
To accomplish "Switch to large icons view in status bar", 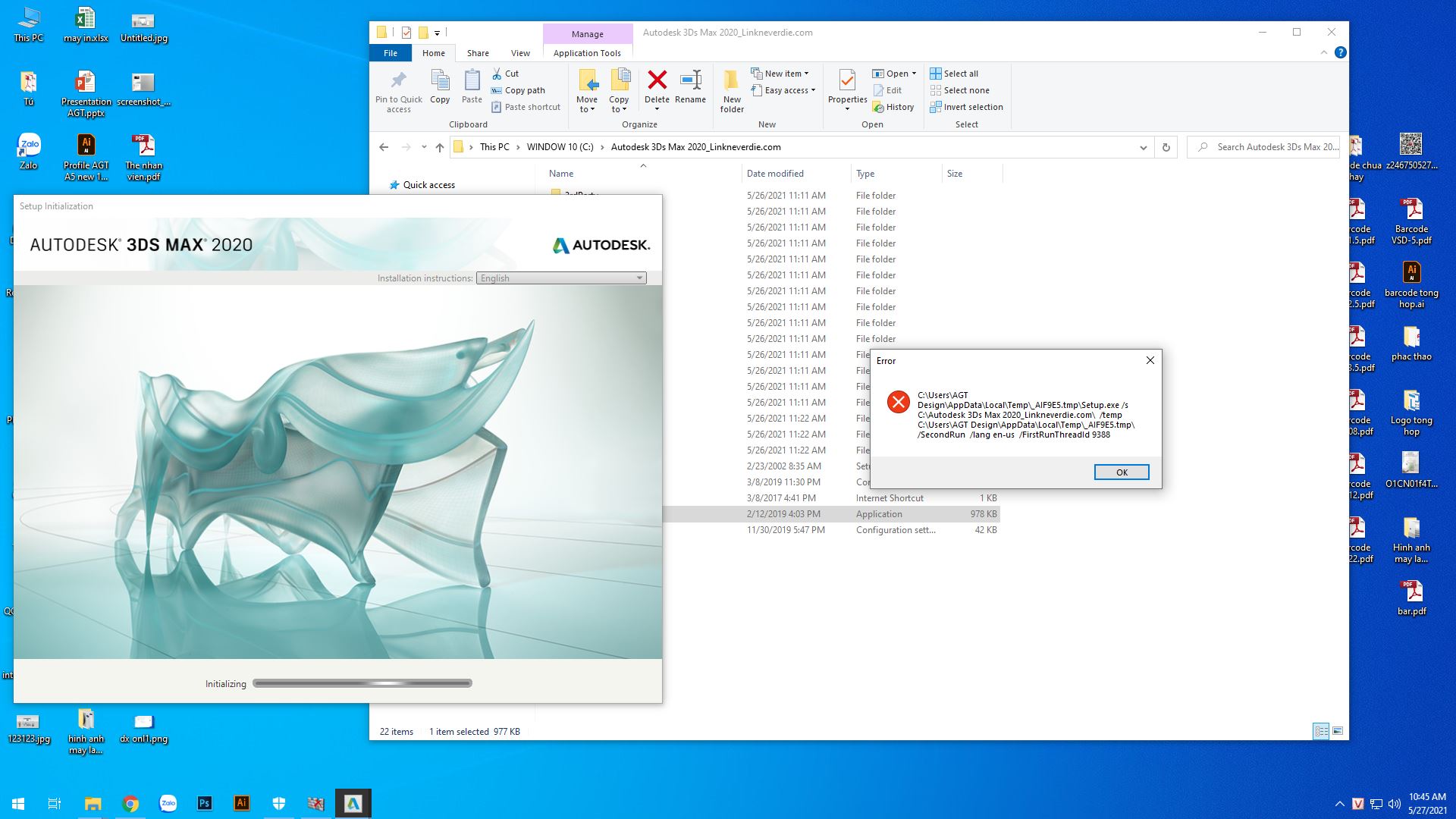I will click(1338, 731).
